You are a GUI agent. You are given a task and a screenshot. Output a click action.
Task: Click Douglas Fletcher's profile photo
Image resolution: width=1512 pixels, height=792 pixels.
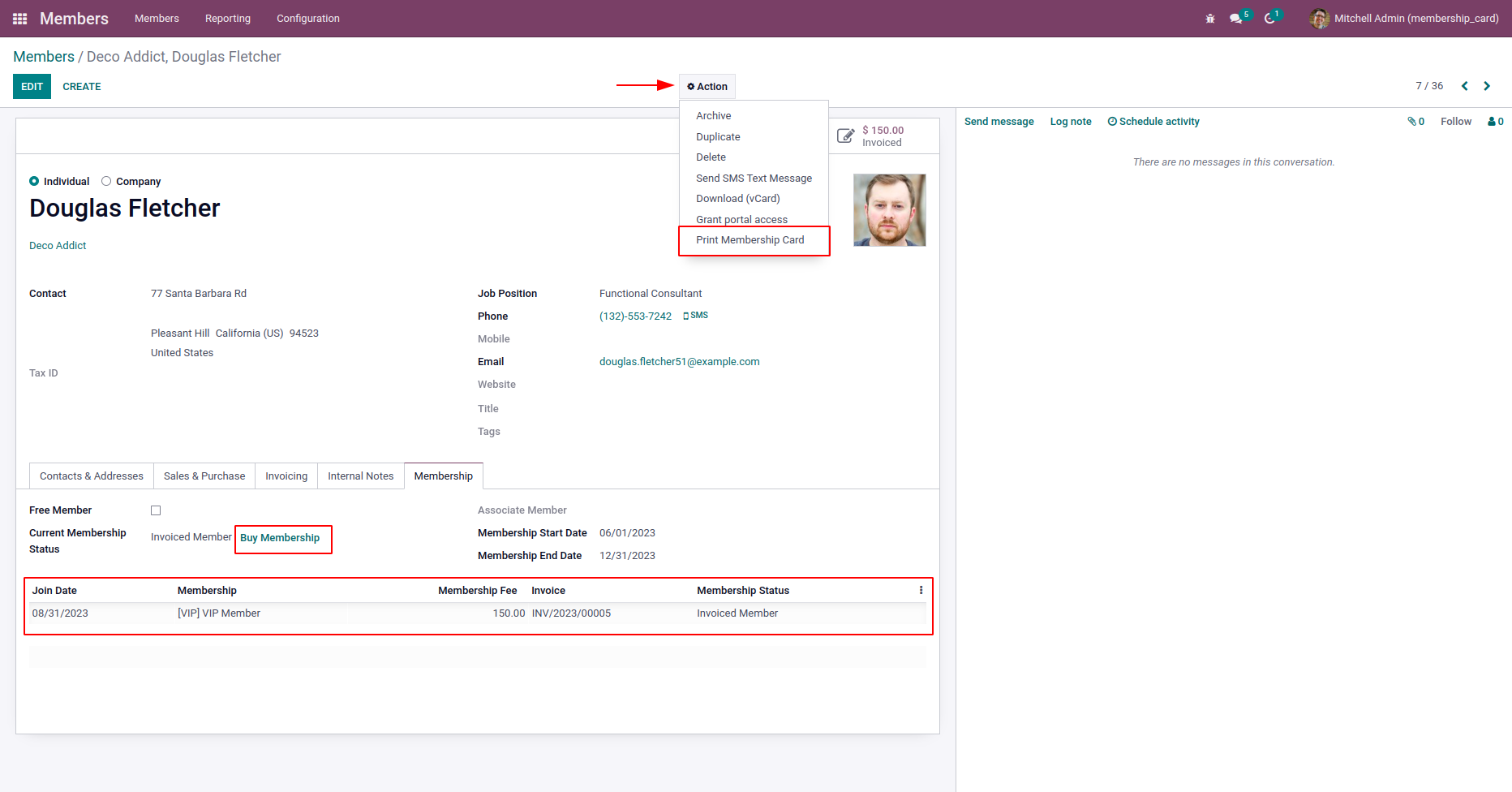889,210
